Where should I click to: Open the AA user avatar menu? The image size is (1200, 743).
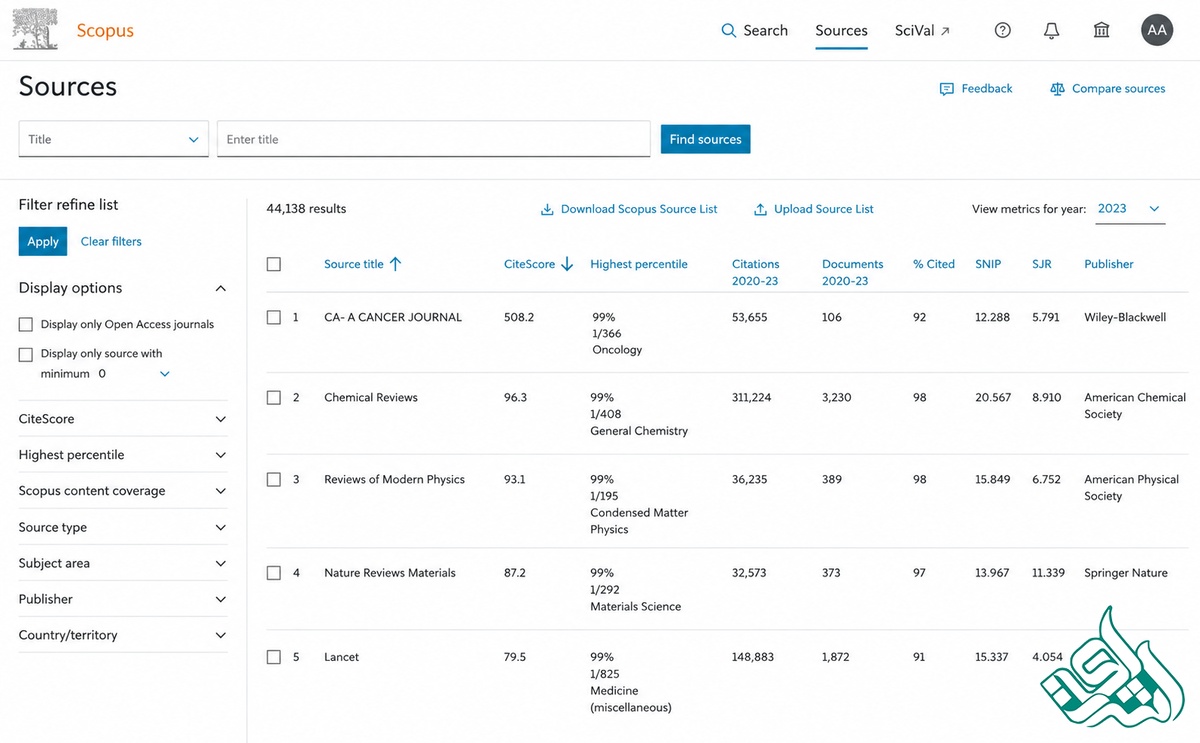pyautogui.click(x=1157, y=30)
